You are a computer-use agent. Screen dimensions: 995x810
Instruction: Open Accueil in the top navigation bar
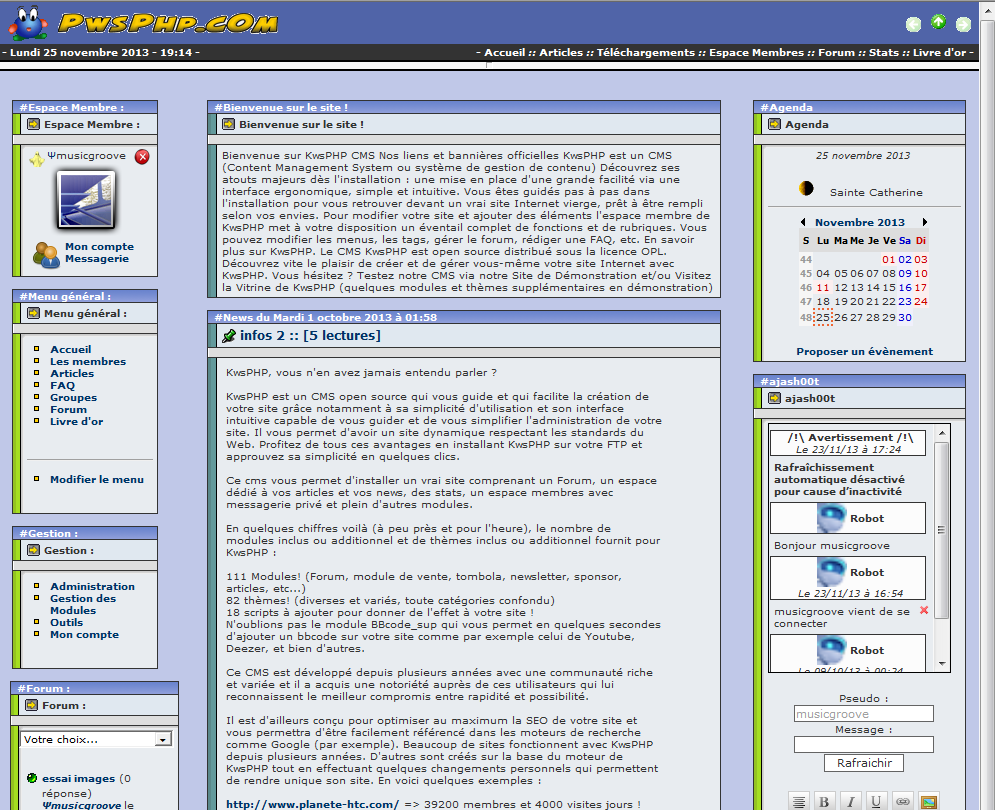tap(504, 53)
